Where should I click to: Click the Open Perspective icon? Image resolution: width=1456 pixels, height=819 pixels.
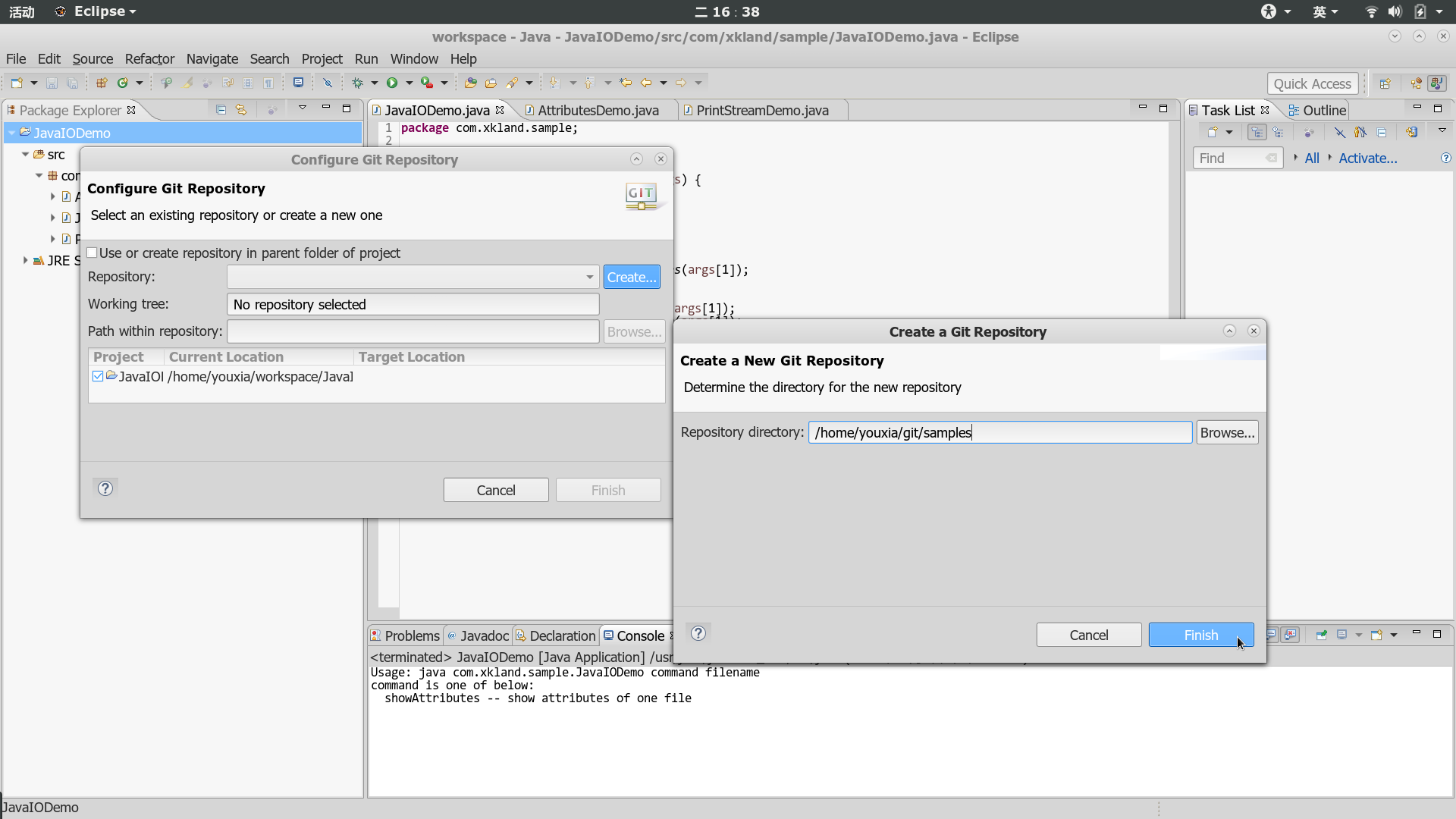point(1385,83)
